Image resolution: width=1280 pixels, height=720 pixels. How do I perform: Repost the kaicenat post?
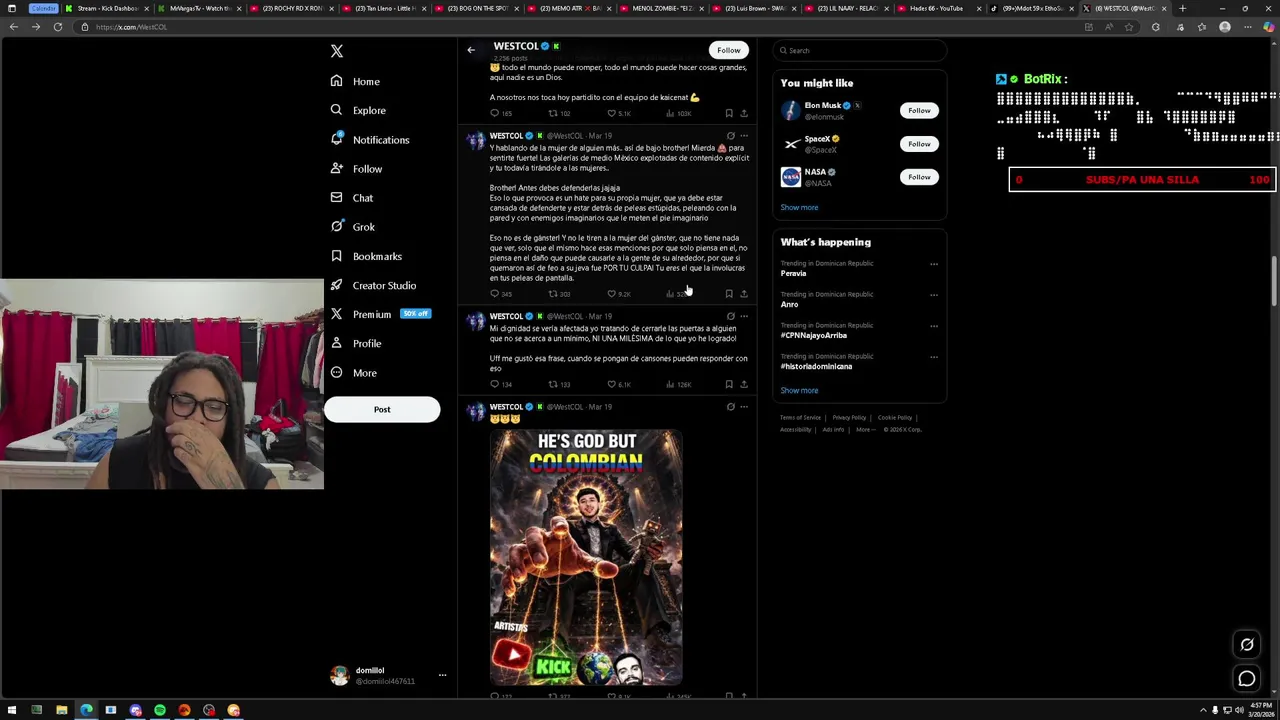[559, 113]
